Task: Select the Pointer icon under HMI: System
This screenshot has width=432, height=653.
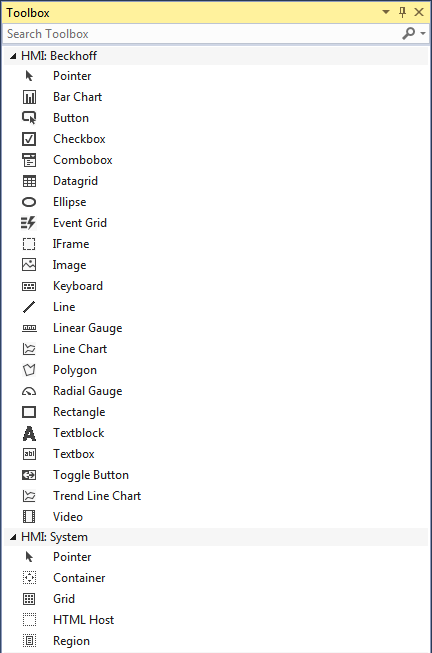Action: 29,557
